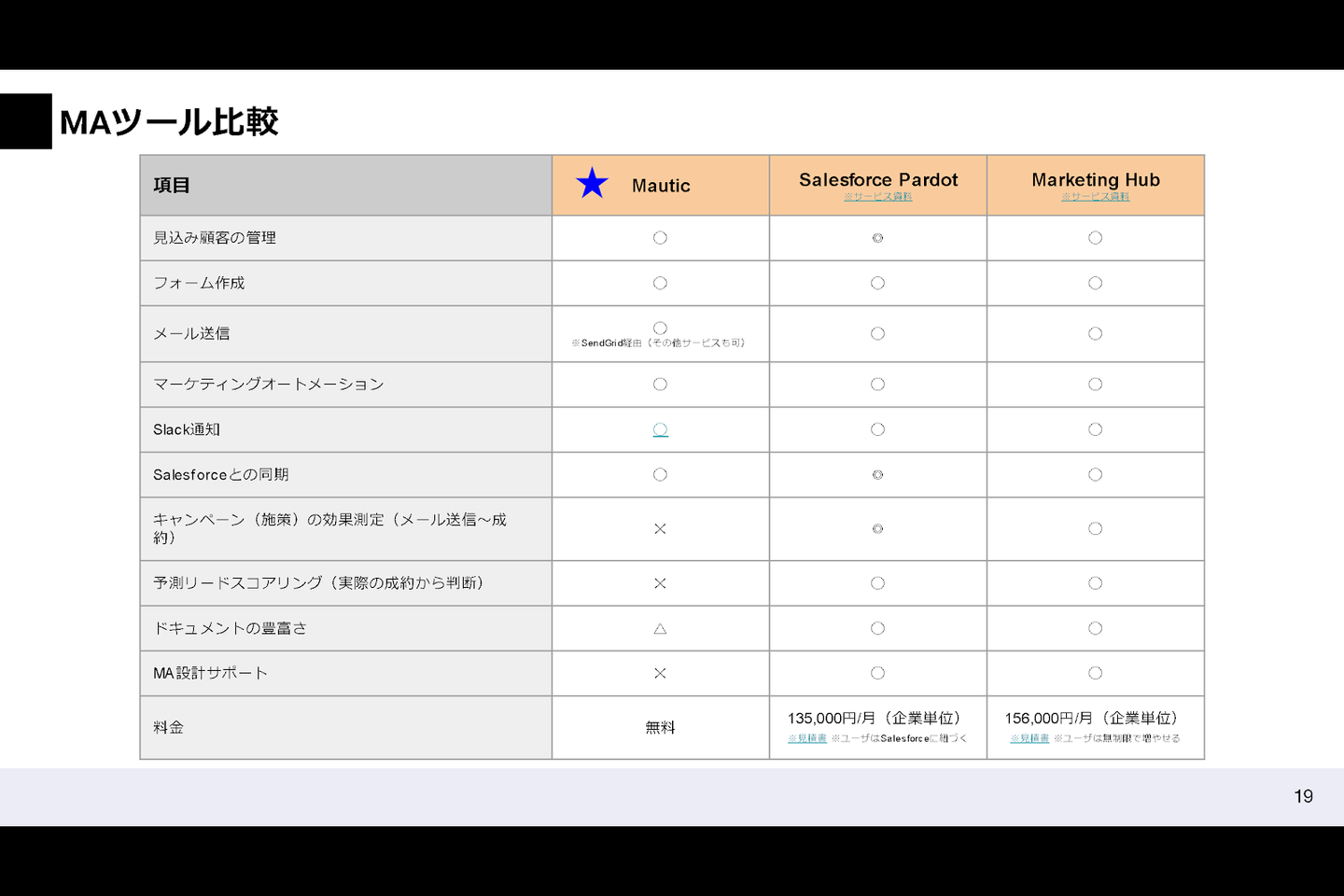The image size is (1344, 896).
Task: Click Marketing Hub's ○ in the 見込み顧客の管理 row
Action: (1095, 238)
